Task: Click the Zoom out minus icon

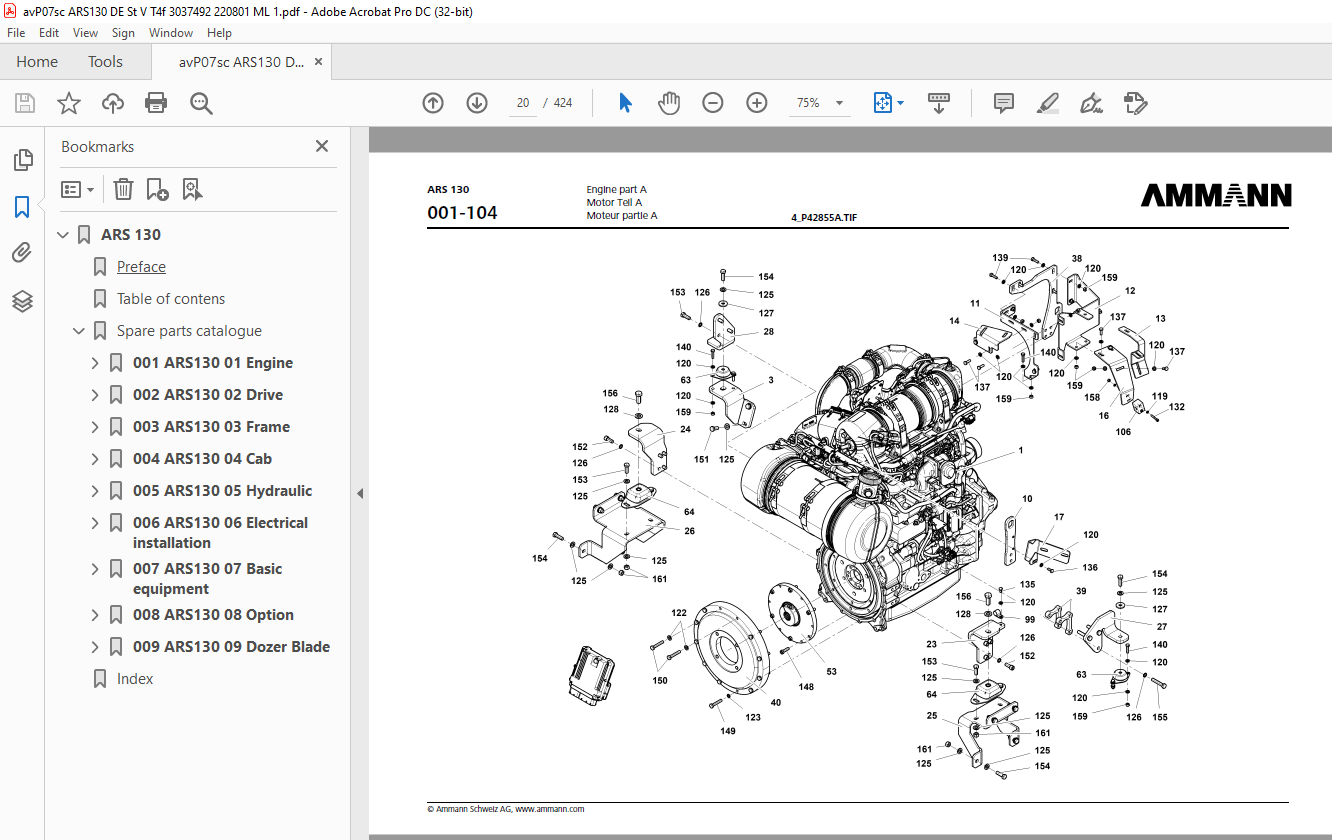Action: point(713,103)
